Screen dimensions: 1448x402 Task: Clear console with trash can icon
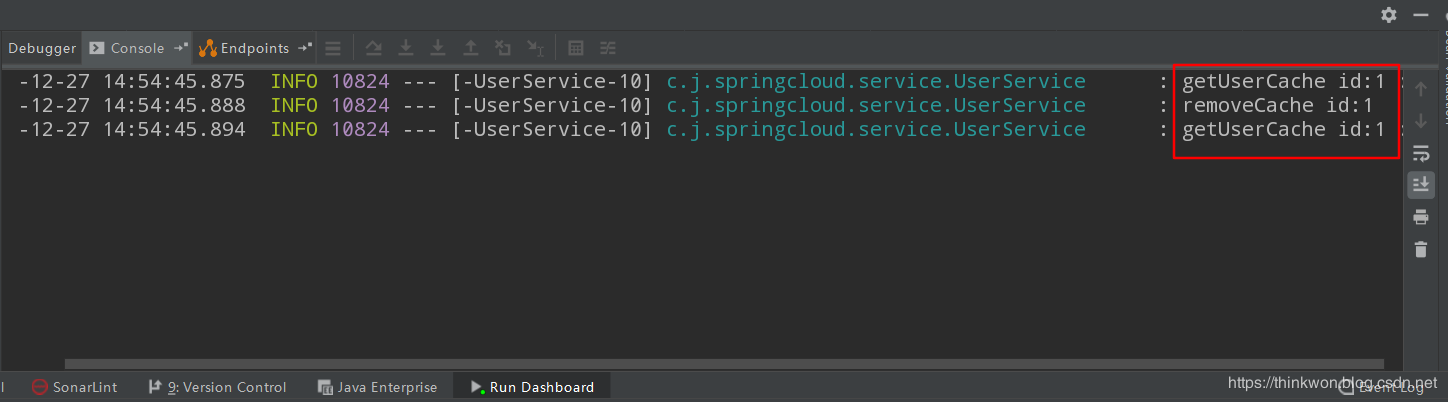tap(1420, 249)
